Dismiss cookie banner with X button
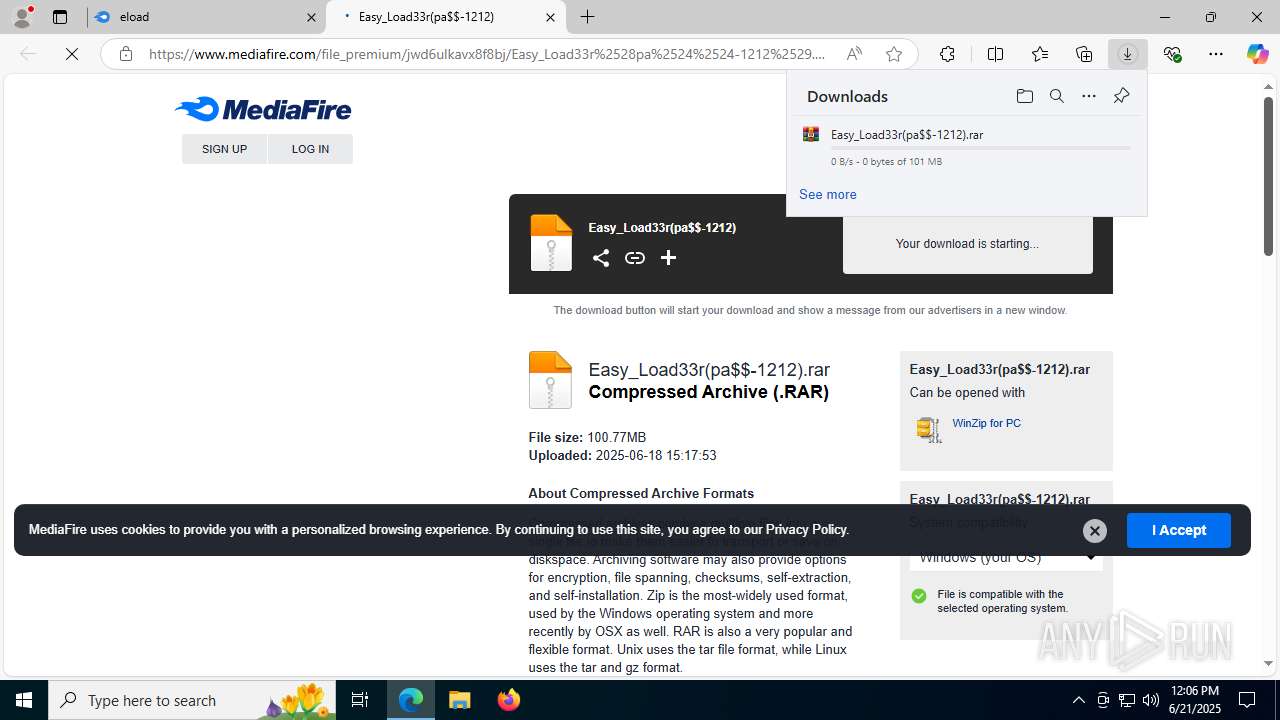The image size is (1280, 720). pos(1094,530)
